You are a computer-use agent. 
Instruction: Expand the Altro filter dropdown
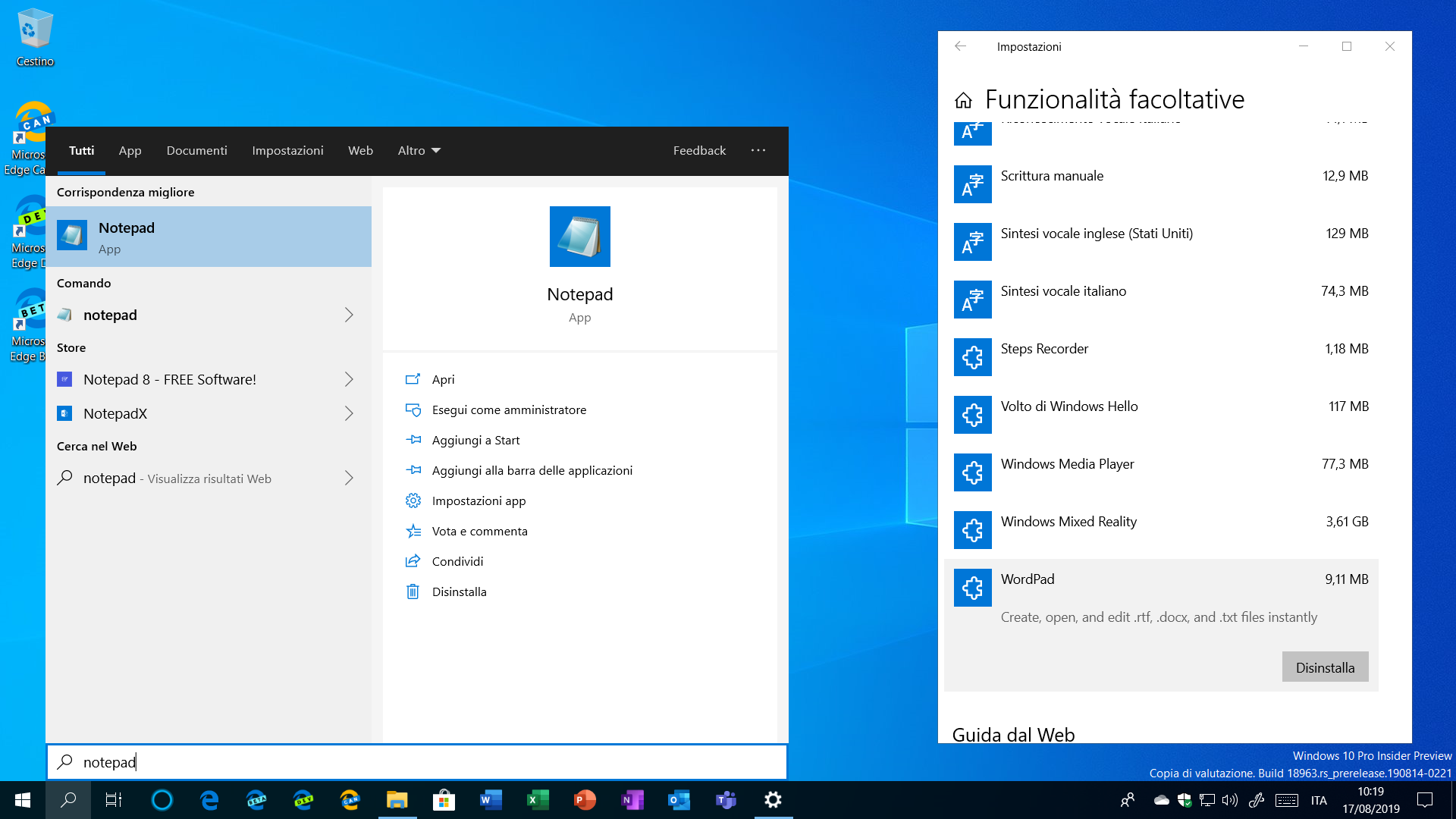(419, 150)
